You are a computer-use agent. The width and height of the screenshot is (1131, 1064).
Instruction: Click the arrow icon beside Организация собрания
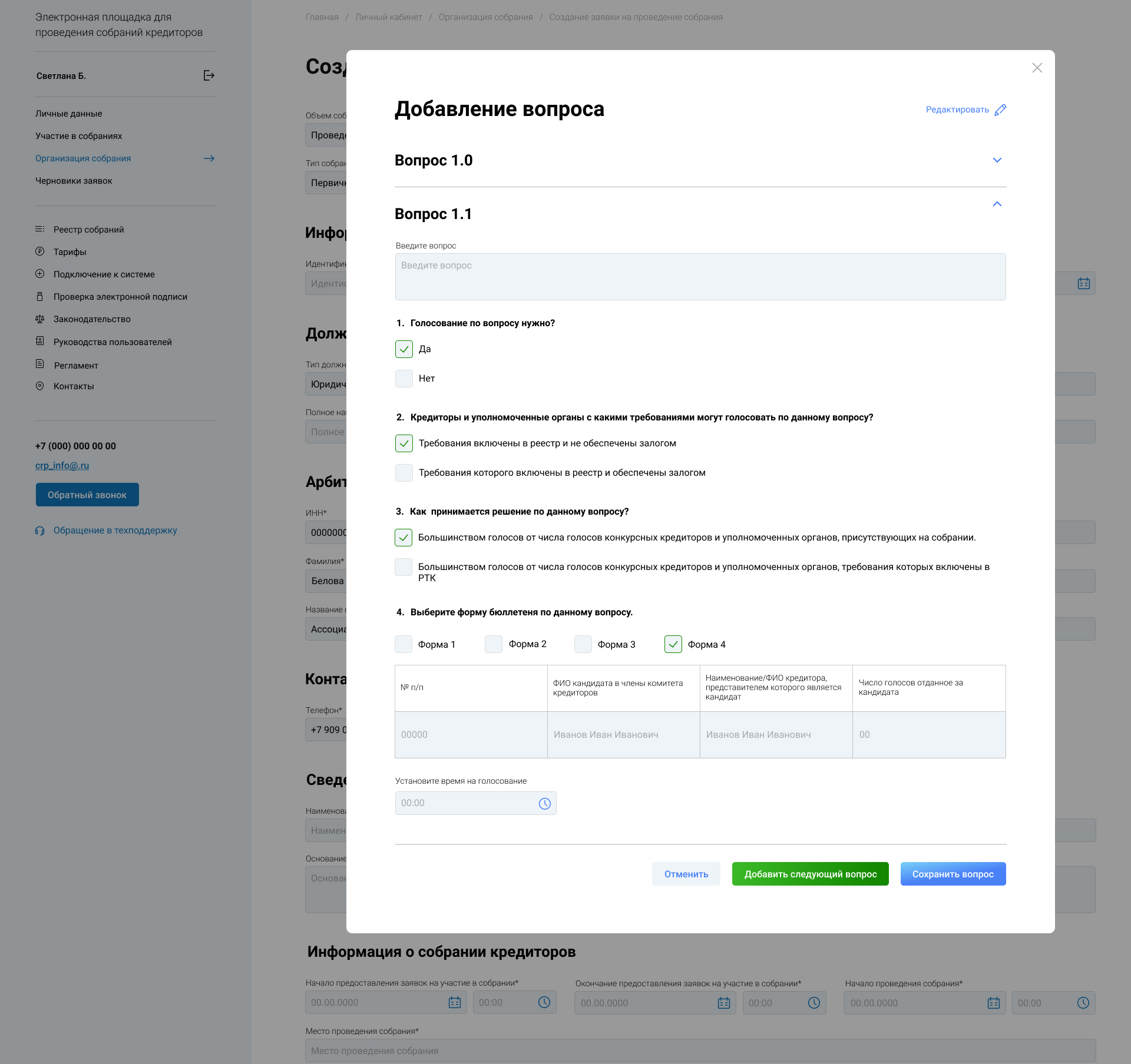pyautogui.click(x=209, y=158)
